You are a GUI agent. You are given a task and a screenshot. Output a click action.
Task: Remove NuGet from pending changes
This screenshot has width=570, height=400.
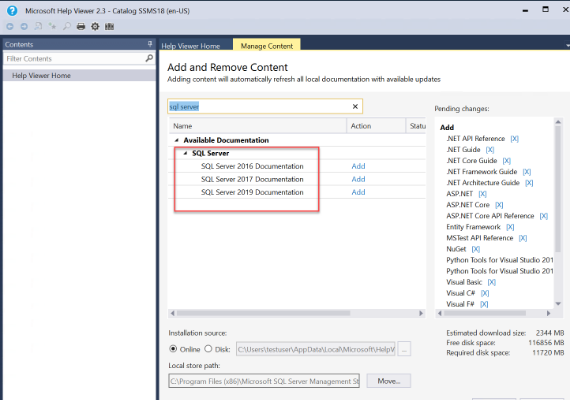476,249
